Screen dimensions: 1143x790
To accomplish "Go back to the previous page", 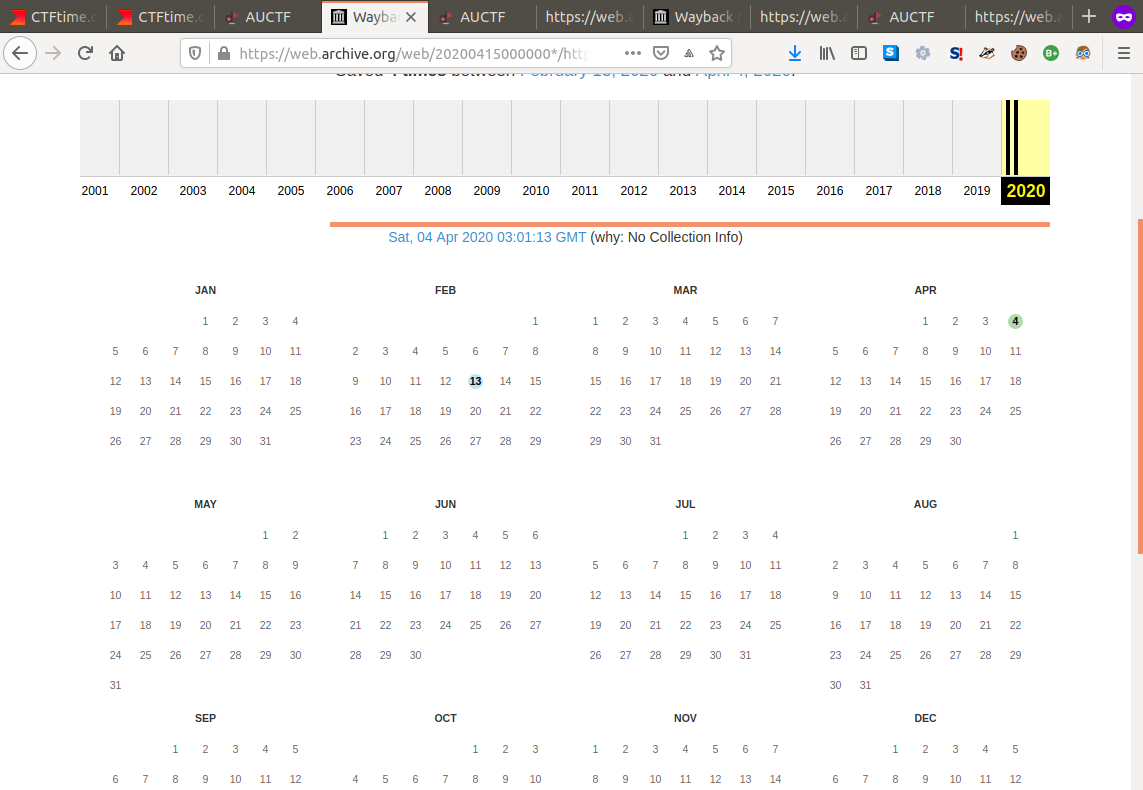I will pyautogui.click(x=20, y=53).
